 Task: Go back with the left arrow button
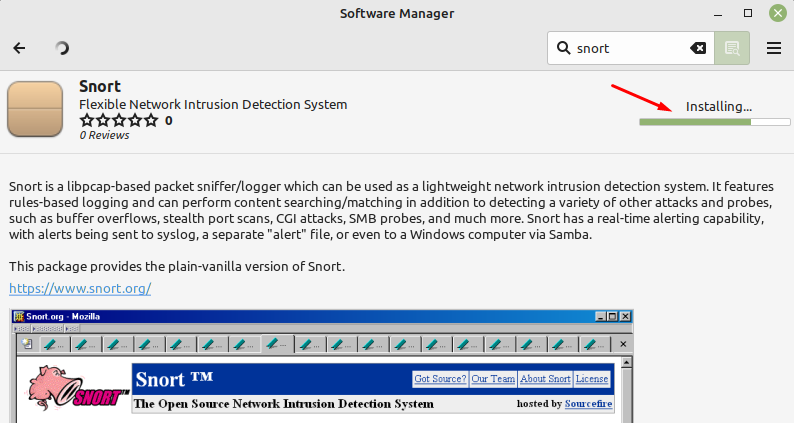coord(20,48)
